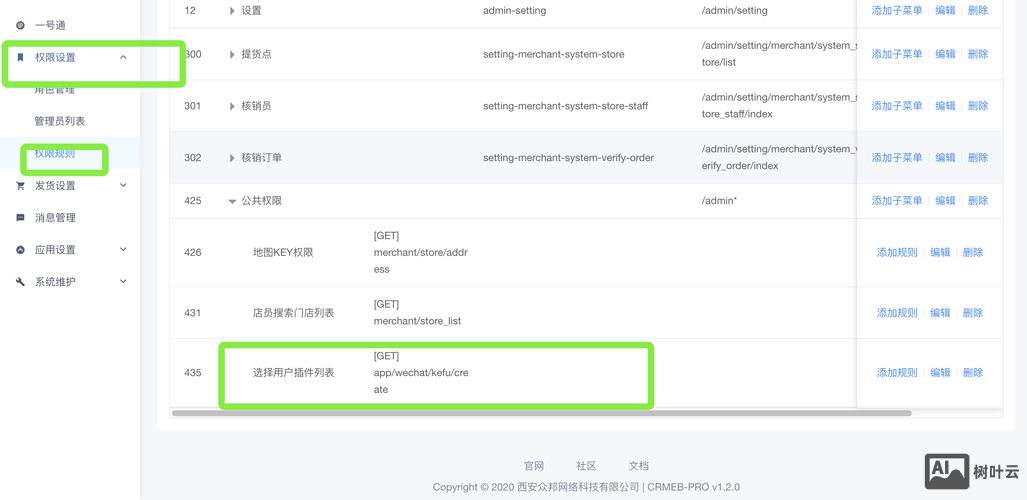The image size is (1027, 500).
Task: Click 添加子菜单 for 核销订单 row
Action: pos(897,157)
